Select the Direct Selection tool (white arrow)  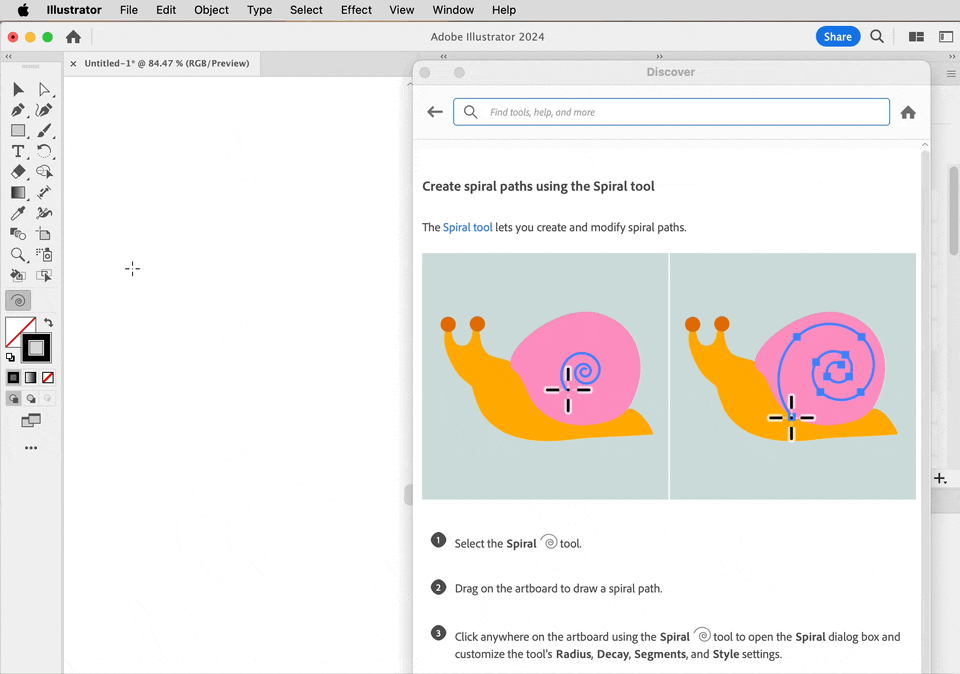(43, 90)
